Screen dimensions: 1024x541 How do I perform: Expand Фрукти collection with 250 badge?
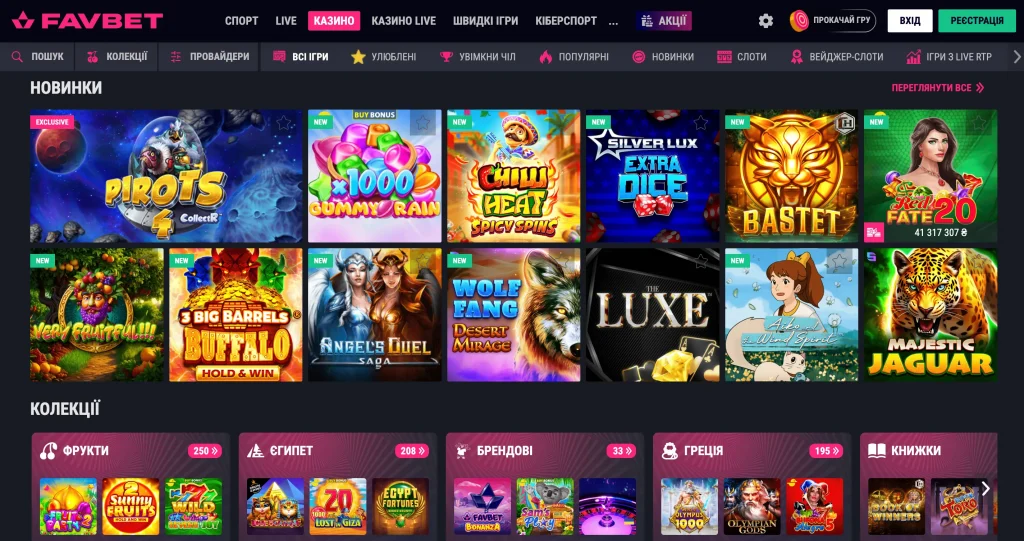(205, 451)
